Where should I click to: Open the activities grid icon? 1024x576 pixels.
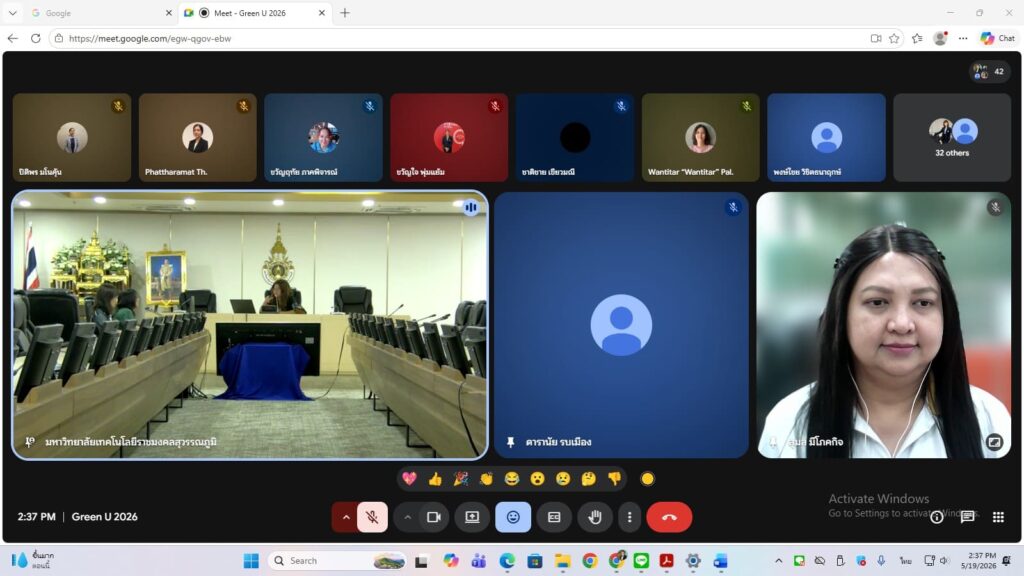998,517
